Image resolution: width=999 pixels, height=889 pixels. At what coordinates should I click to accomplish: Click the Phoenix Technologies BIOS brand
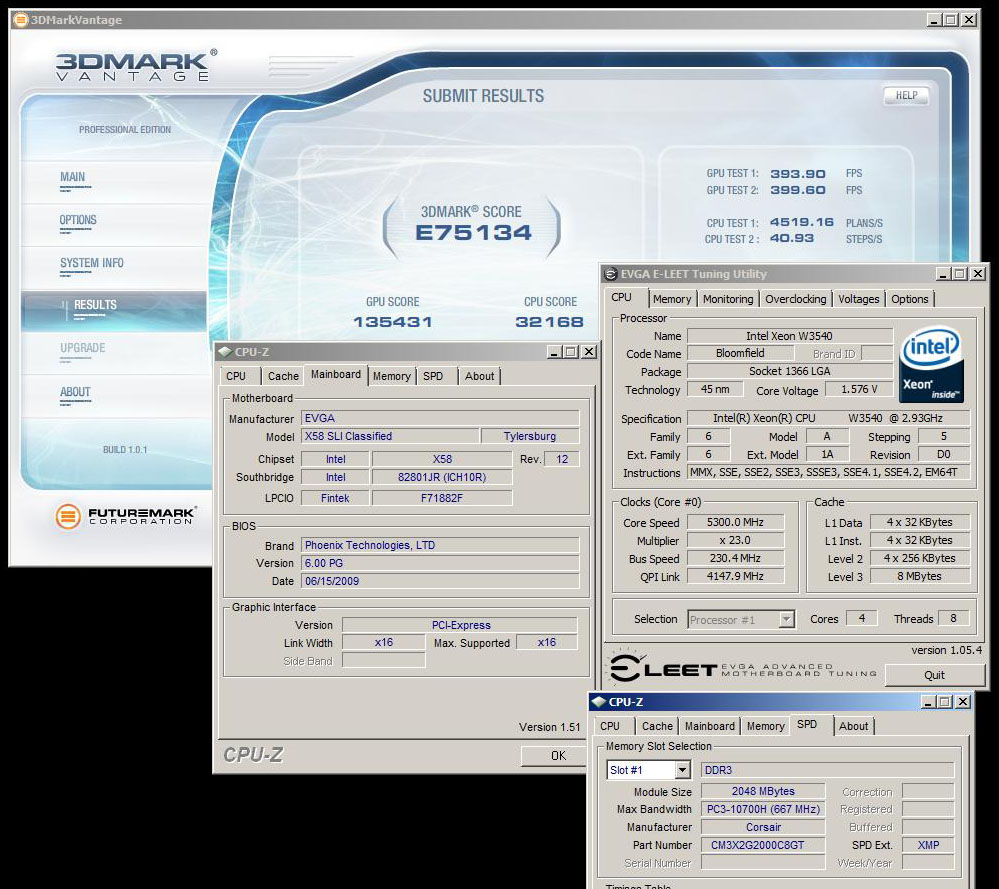(x=440, y=545)
